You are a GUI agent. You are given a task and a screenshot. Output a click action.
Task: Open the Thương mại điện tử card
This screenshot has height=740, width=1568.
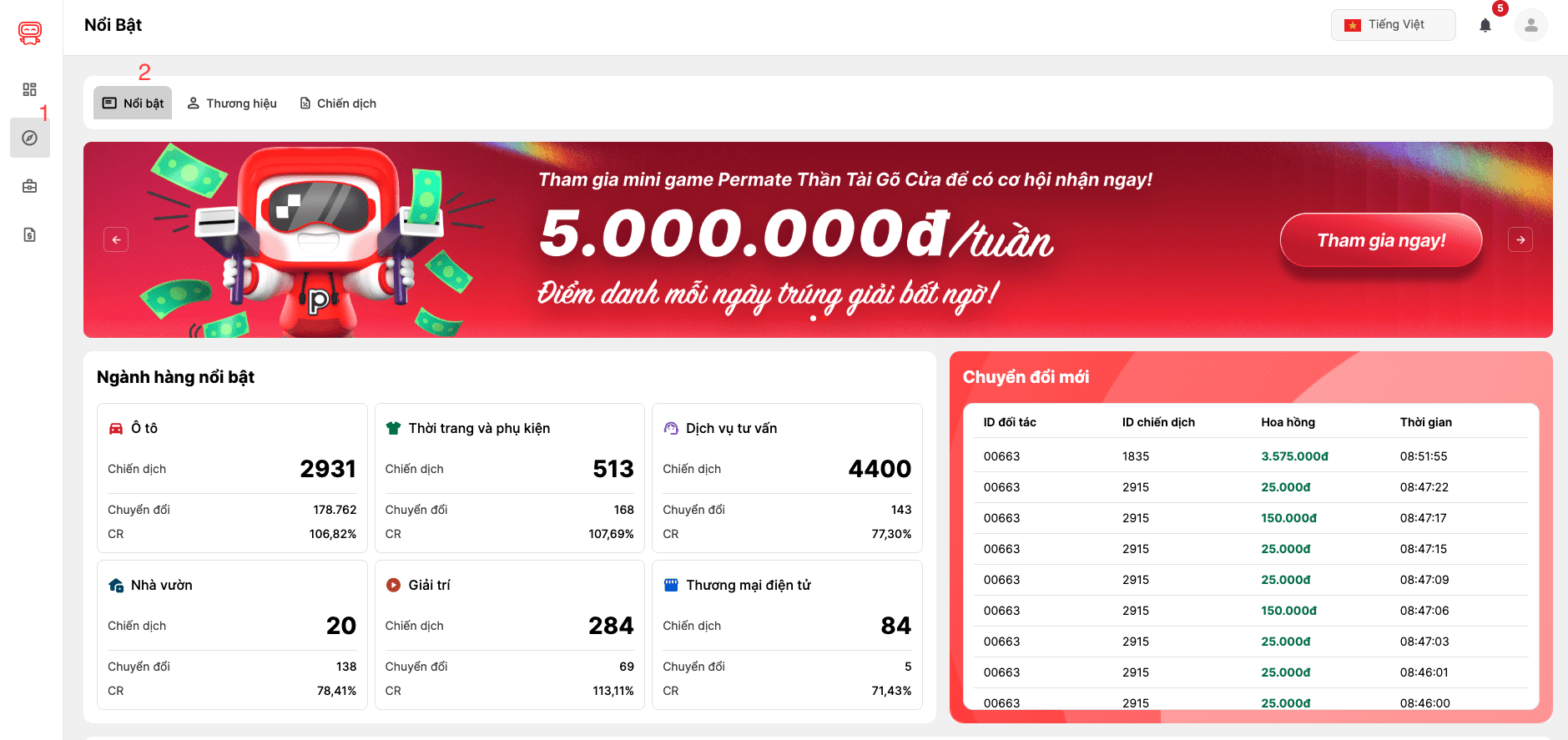coord(787,635)
